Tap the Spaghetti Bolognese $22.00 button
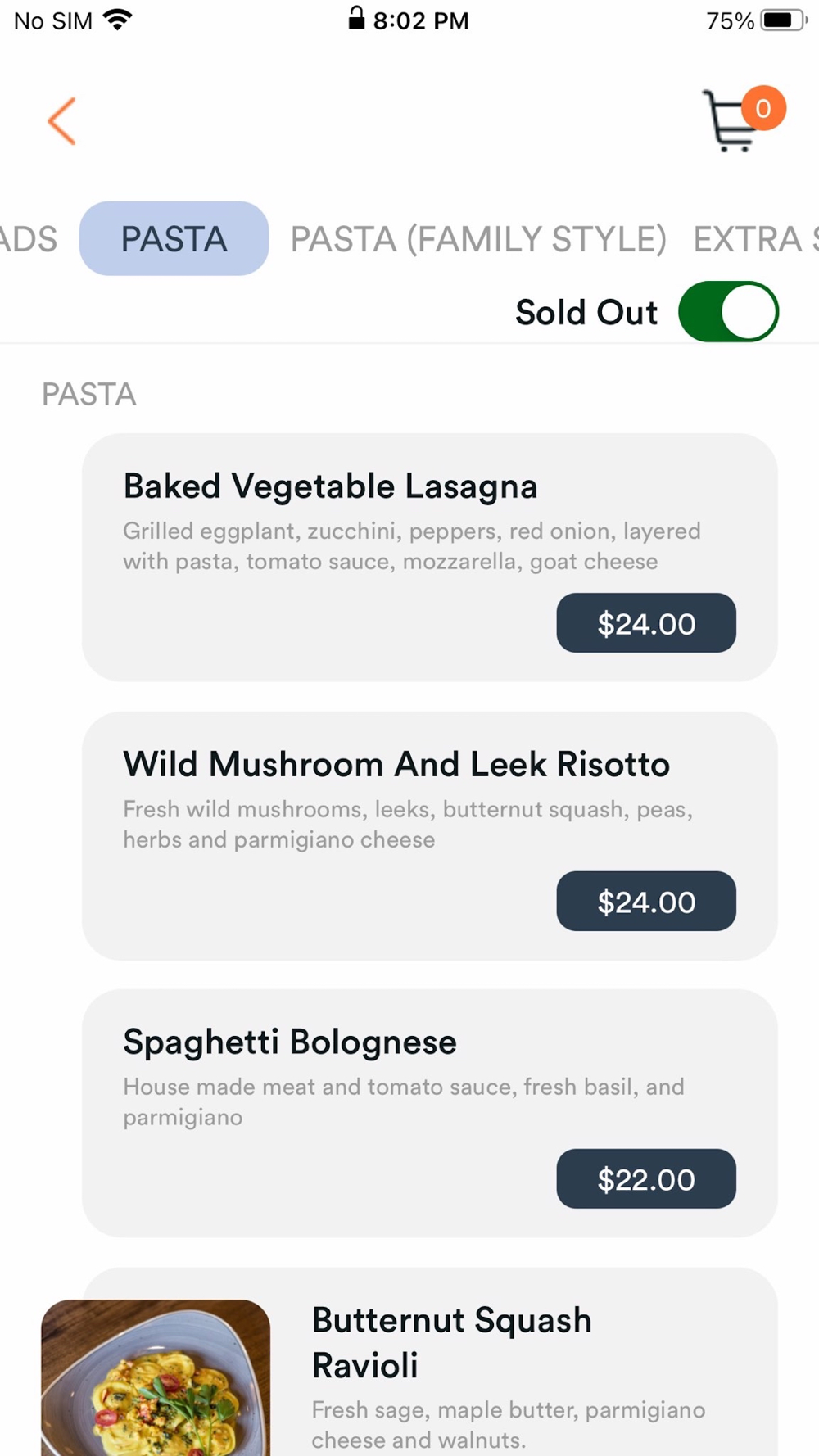819x1456 pixels. pyautogui.click(x=646, y=1178)
